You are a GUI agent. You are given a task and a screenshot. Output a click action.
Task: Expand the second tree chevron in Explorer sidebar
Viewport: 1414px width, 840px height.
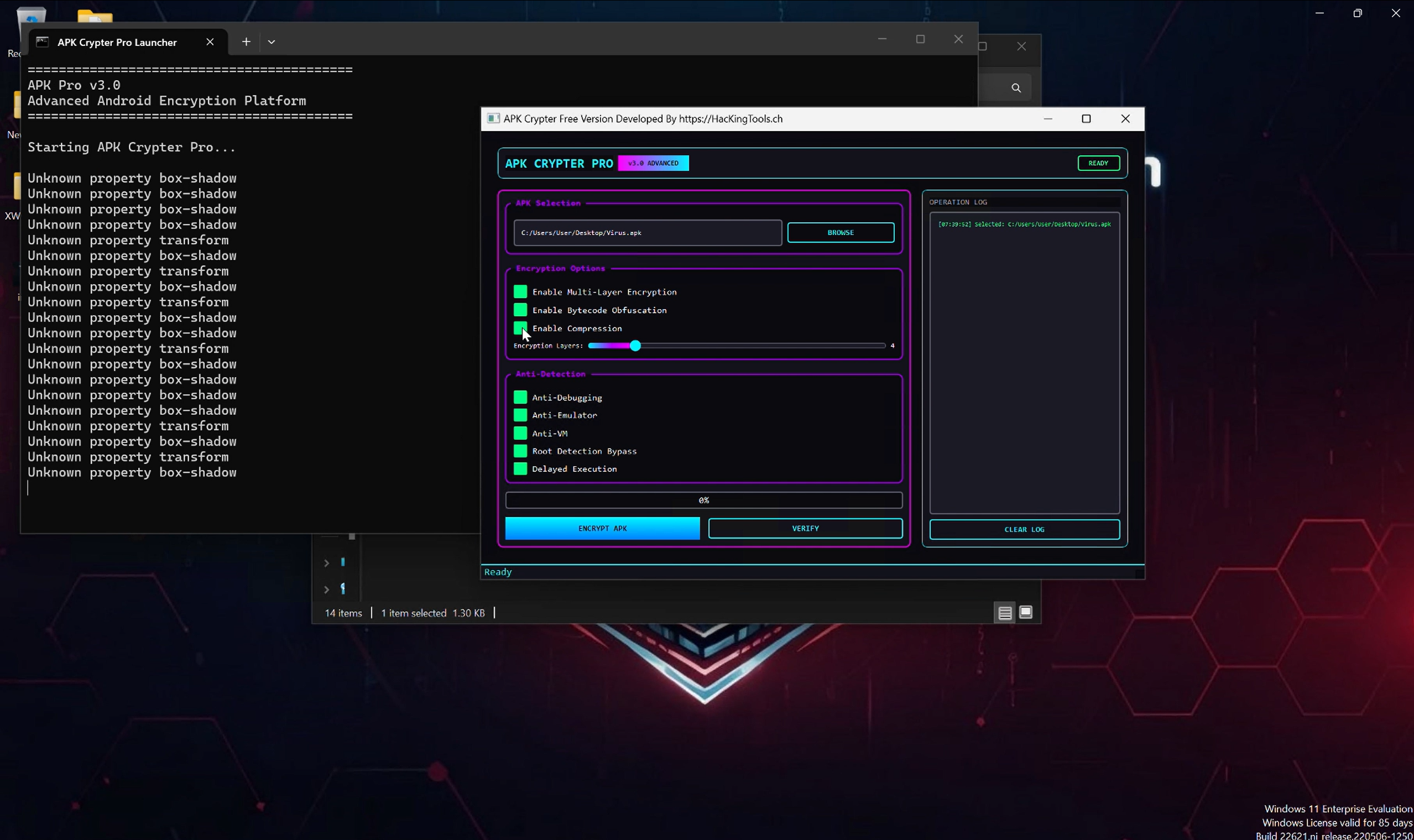pyautogui.click(x=327, y=590)
